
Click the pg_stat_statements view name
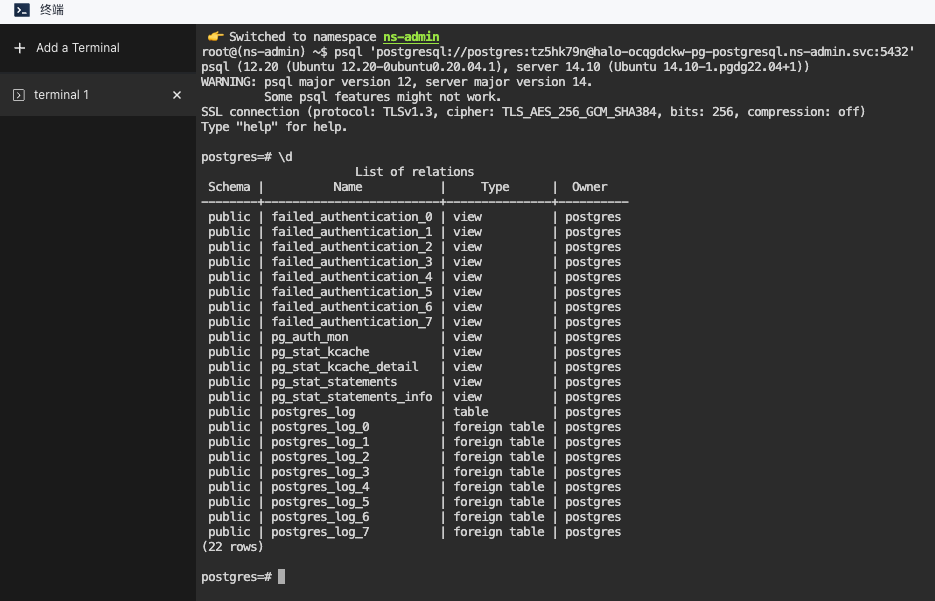[x=336, y=381]
